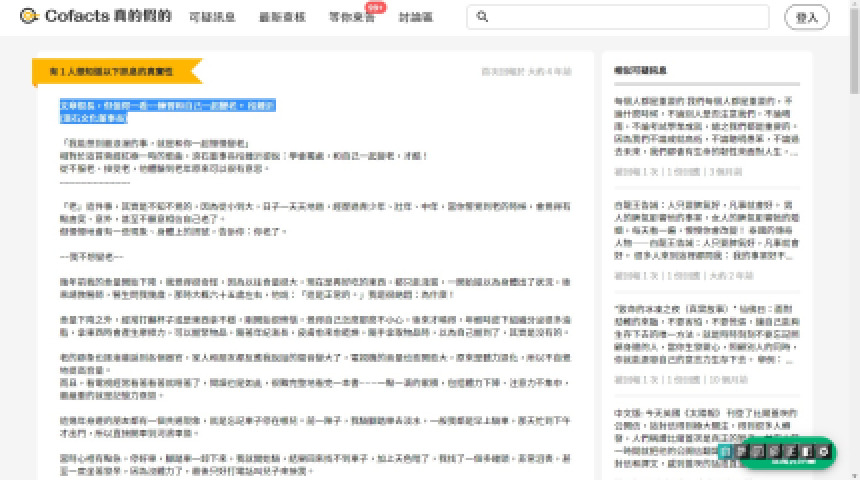Click the Cofacts logo icon

pos(29,17)
